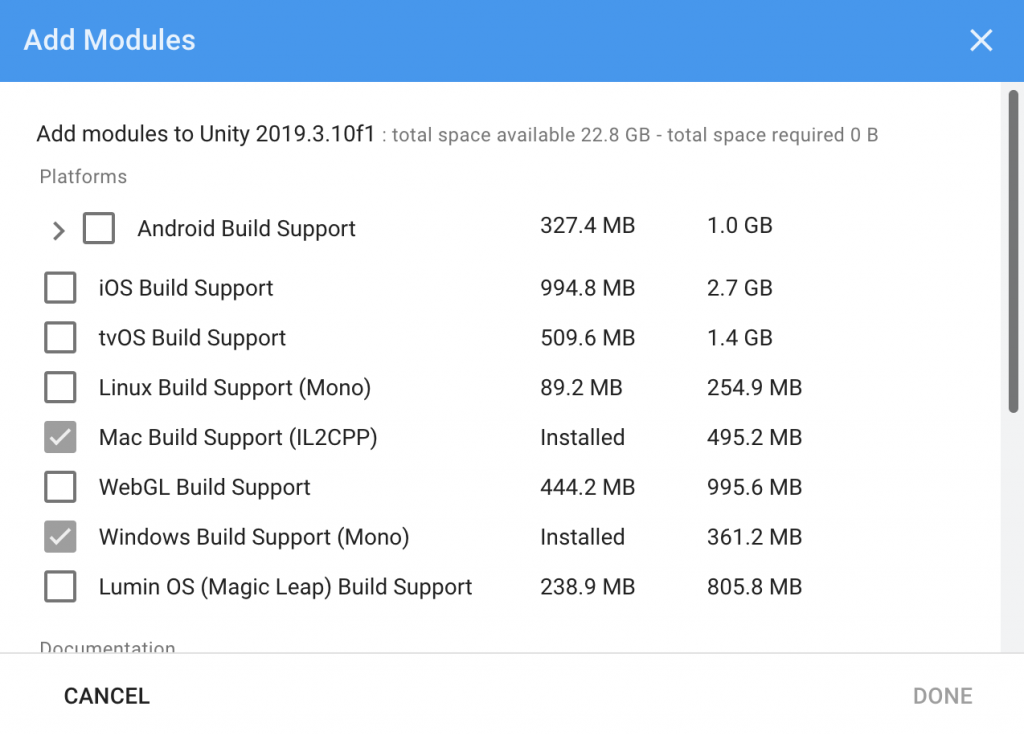Click Windows Build Support (Mono) checked box
This screenshot has width=1024, height=735.
pos(60,538)
